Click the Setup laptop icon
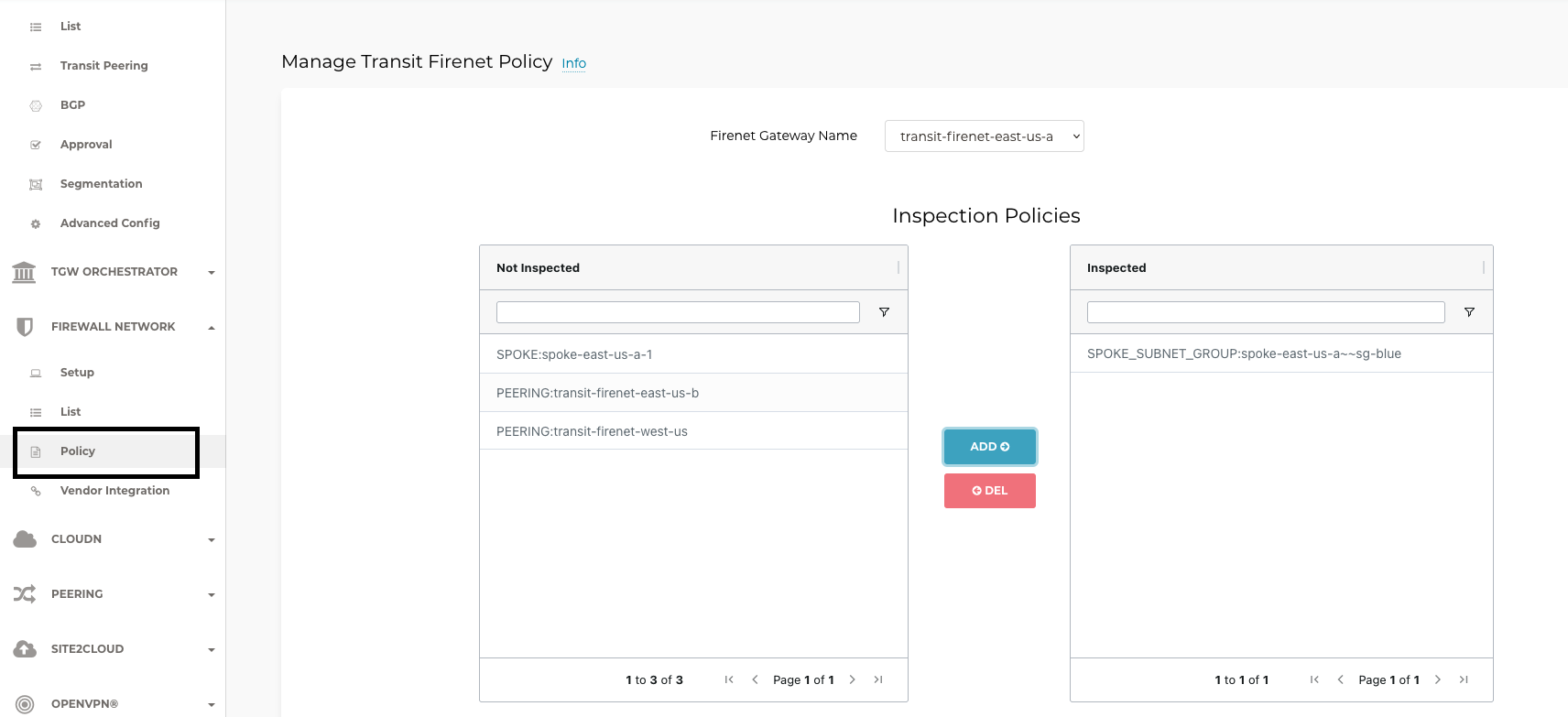Screen dimensions: 1568x717 (36, 374)
